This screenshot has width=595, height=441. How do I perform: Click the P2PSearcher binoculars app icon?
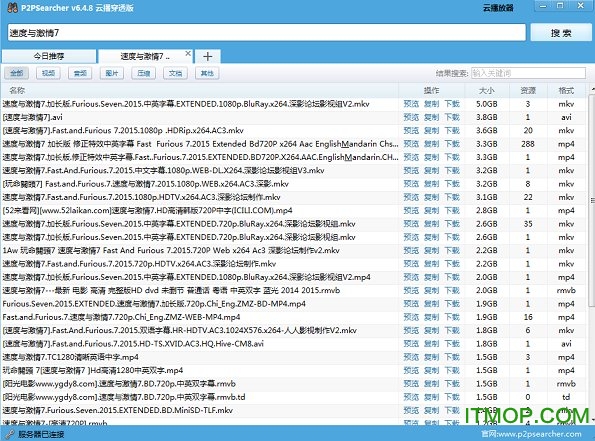tap(13, 7)
